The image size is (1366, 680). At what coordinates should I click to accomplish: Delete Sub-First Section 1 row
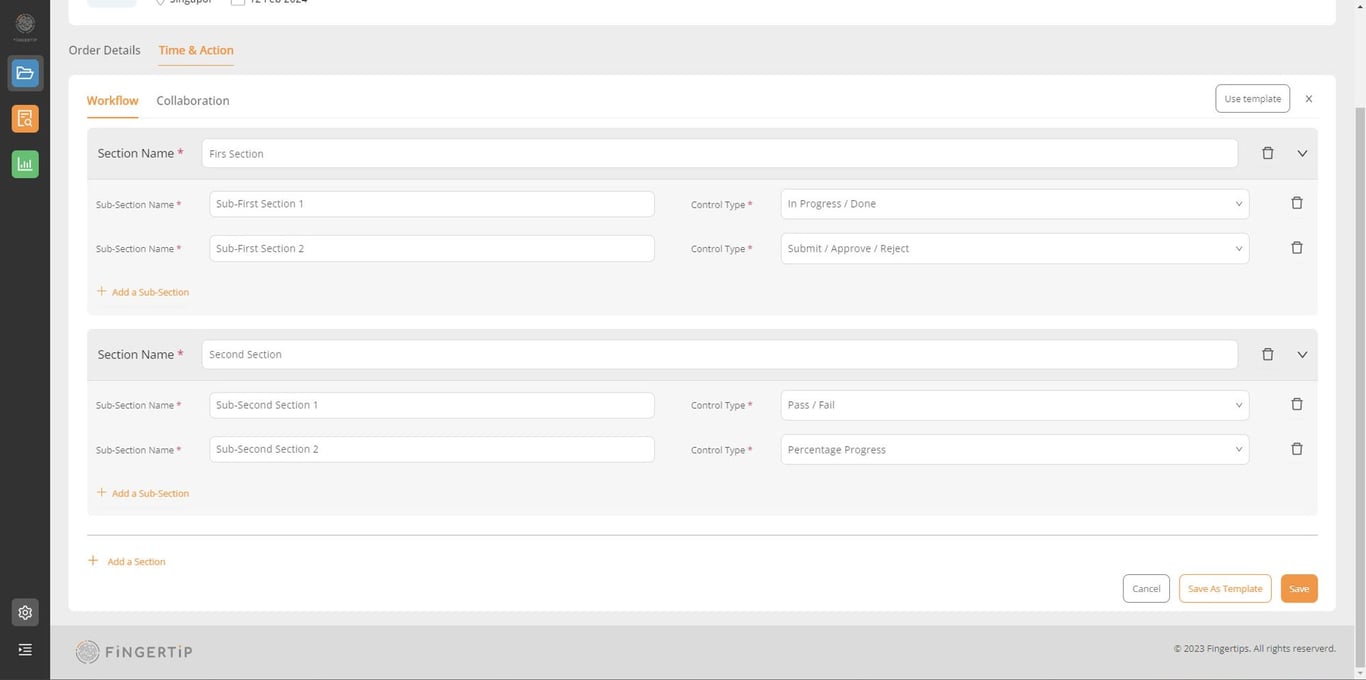(x=1297, y=203)
